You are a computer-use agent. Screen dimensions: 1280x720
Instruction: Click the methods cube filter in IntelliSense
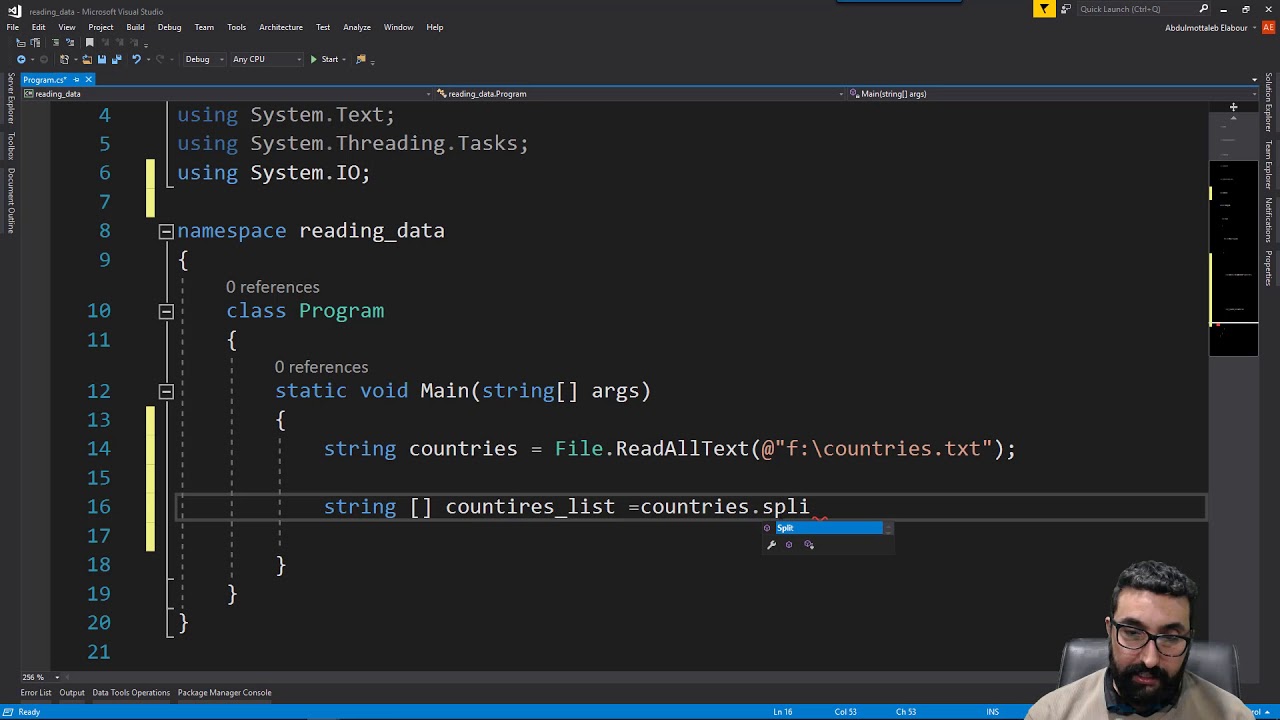789,545
